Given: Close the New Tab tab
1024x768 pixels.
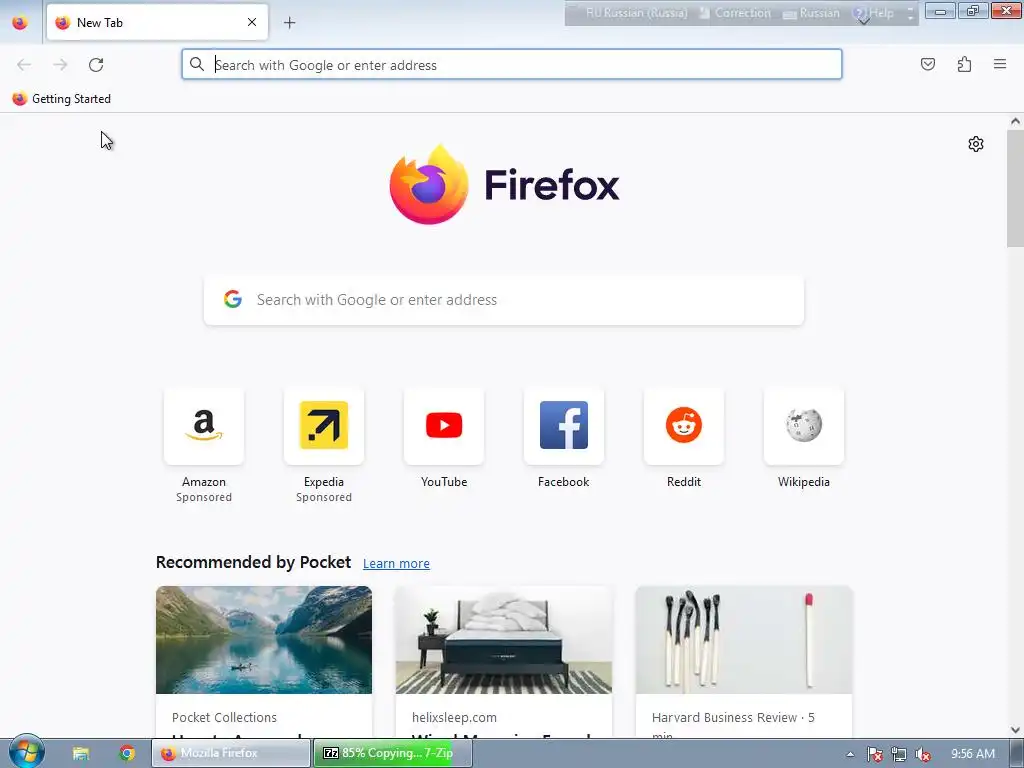Looking at the screenshot, I should 252,22.
